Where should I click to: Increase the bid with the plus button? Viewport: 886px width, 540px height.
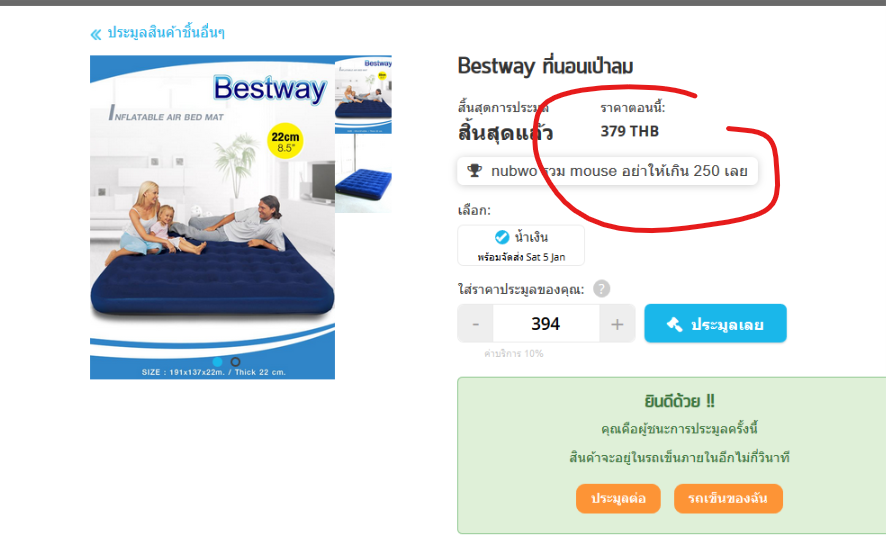617,324
